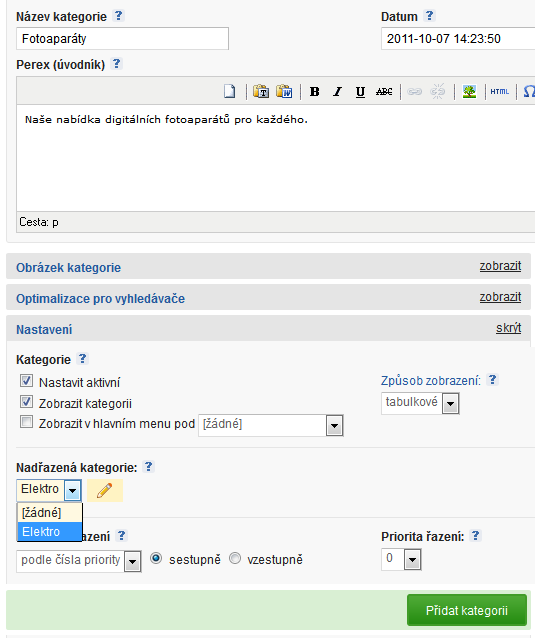535x638 pixels.
Task: Click the insert image tree icon
Action: pos(469,92)
